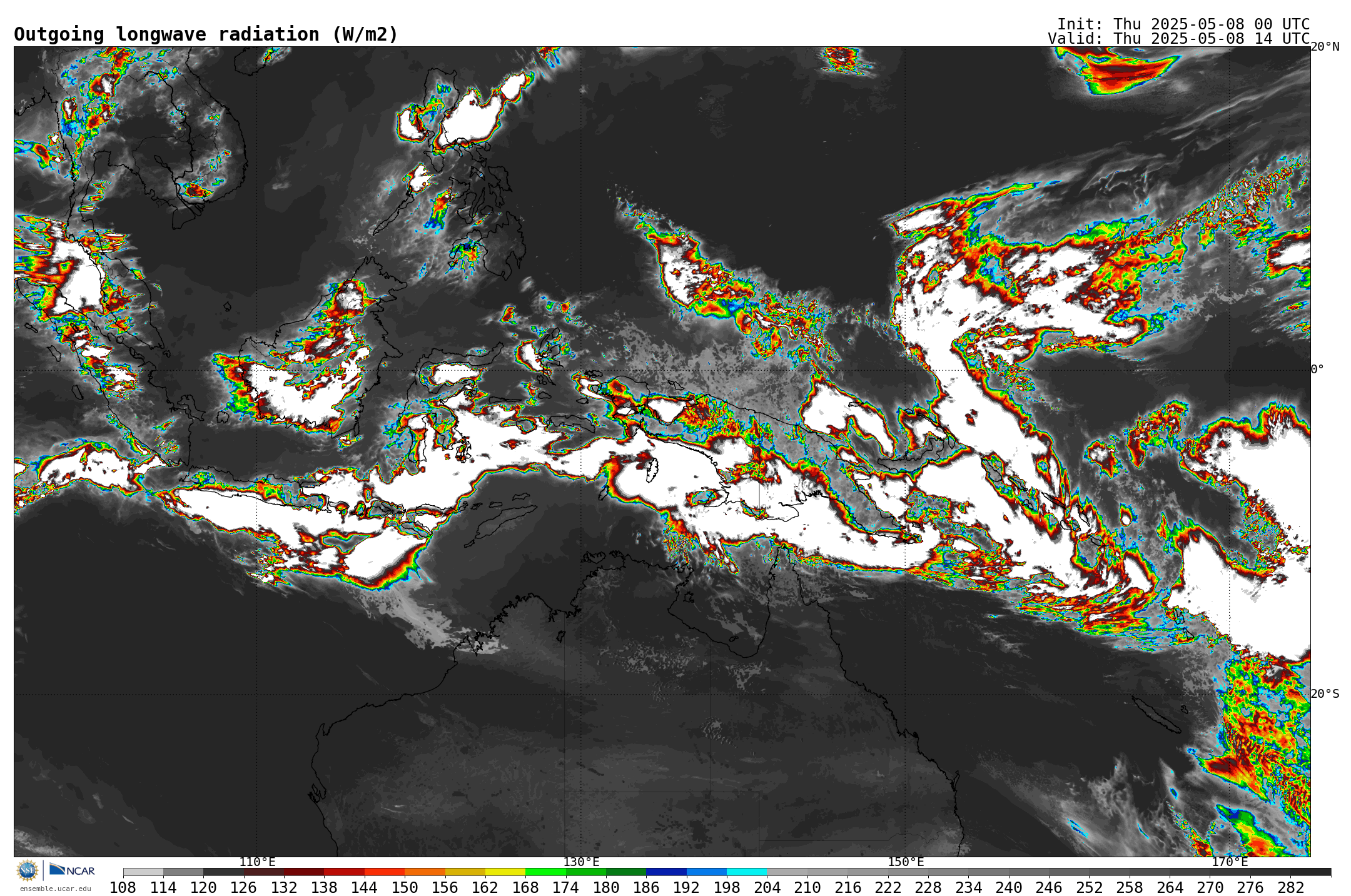1351x896 pixels.
Task: Click the colorbar value 144
Action: click(365, 888)
